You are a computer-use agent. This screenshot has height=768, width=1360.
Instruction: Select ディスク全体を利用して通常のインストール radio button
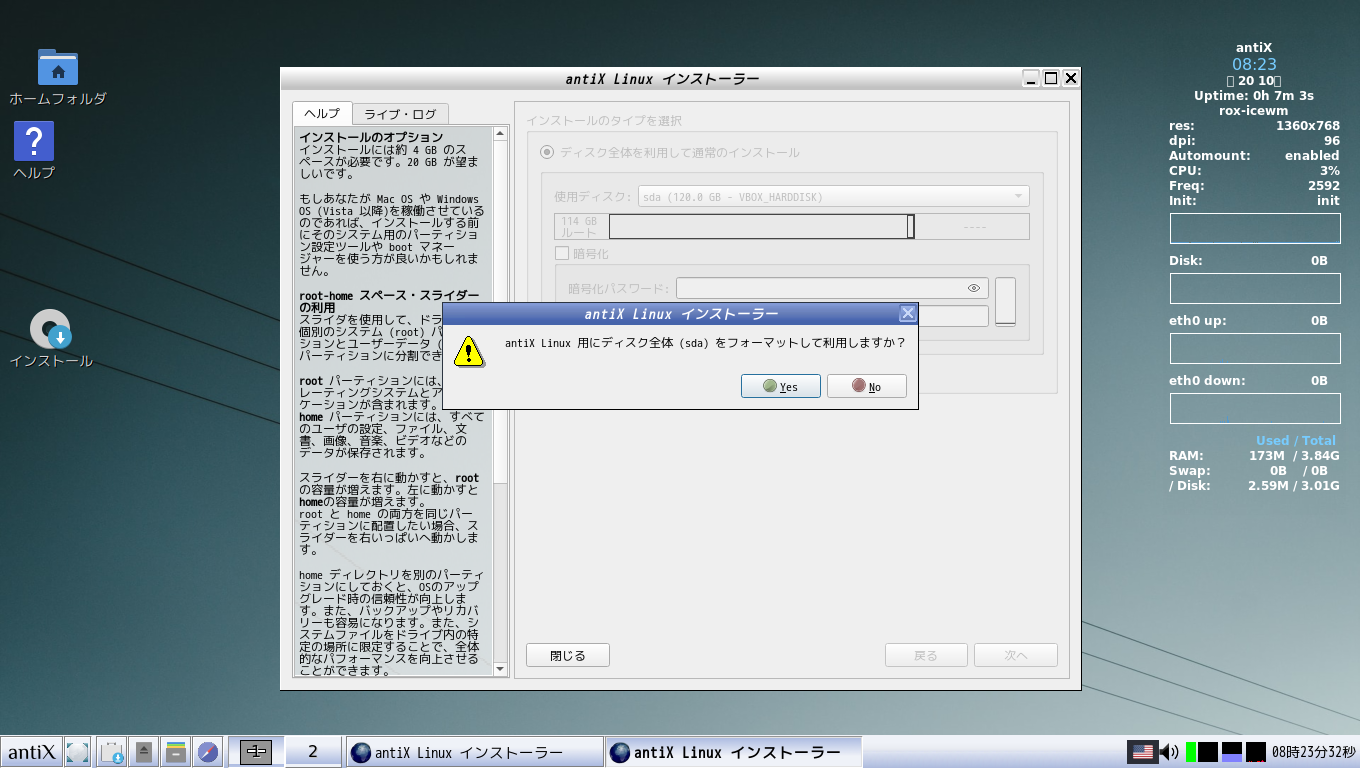[546, 152]
